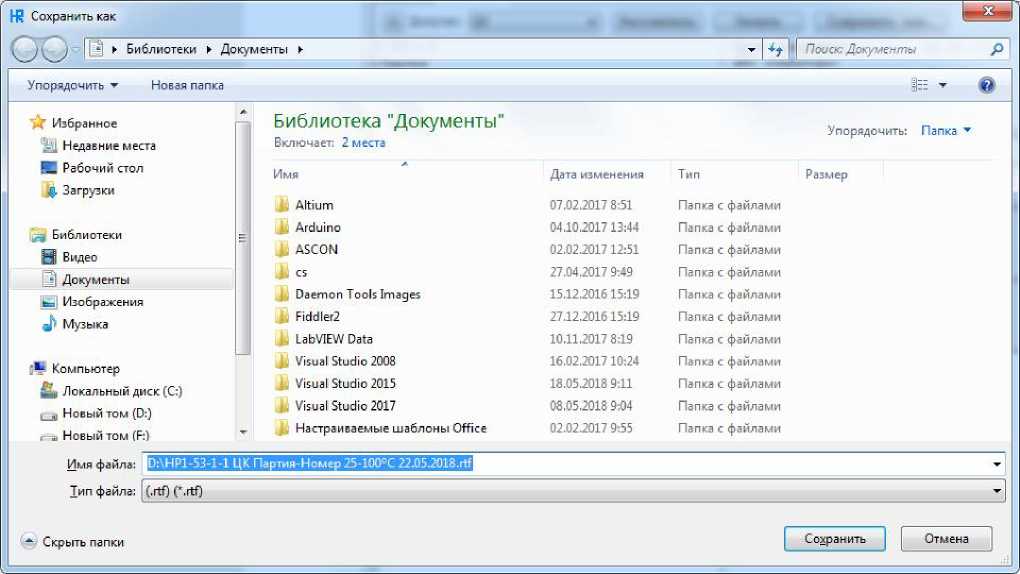Expand the Тип файла dropdown
The width and height of the screenshot is (1020, 574).
click(996, 491)
